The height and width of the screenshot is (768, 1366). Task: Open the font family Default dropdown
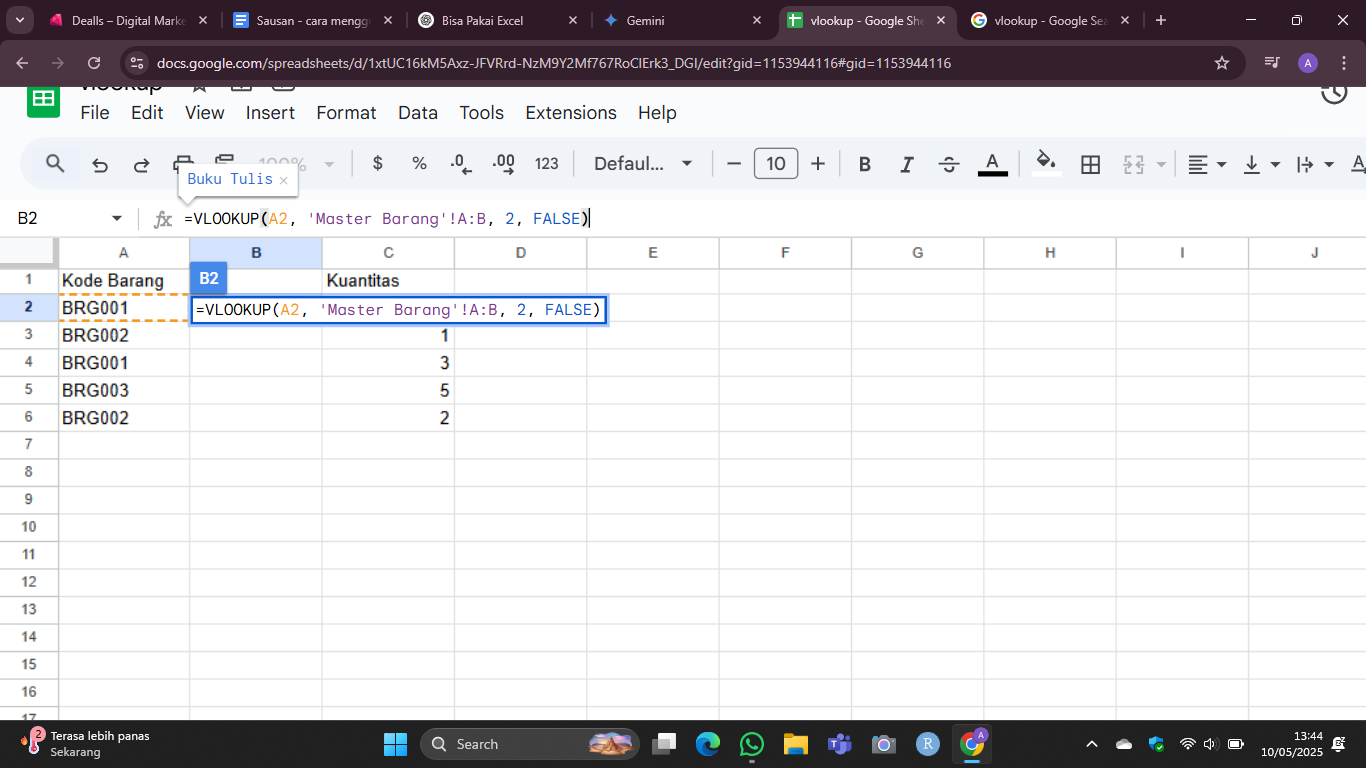[643, 164]
